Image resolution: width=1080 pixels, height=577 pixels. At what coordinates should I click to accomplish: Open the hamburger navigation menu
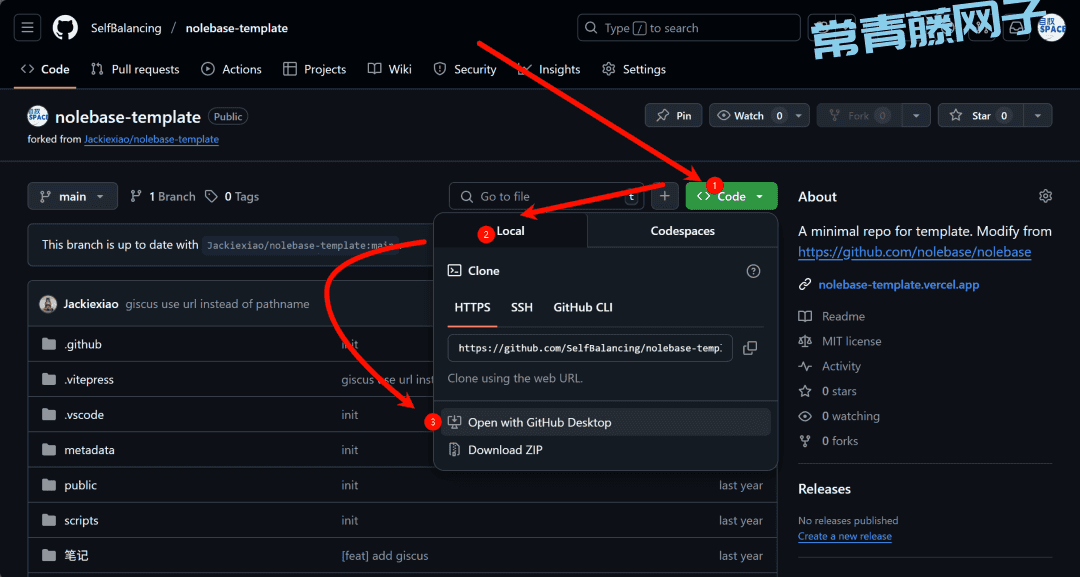[28, 28]
